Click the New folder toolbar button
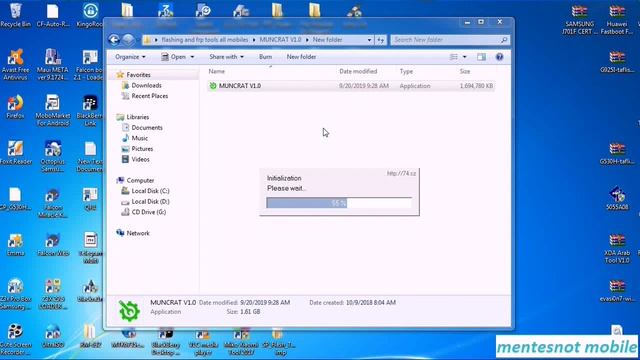Viewport: 640px width, 360px height. [301, 57]
